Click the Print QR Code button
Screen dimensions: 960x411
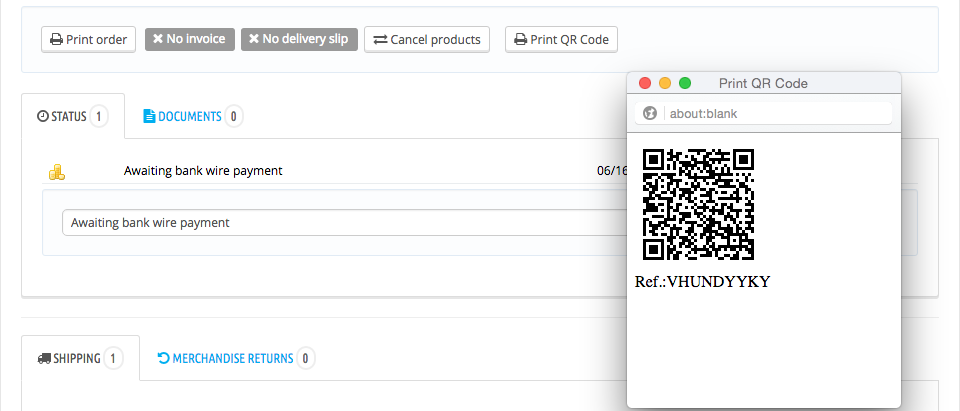pos(562,40)
